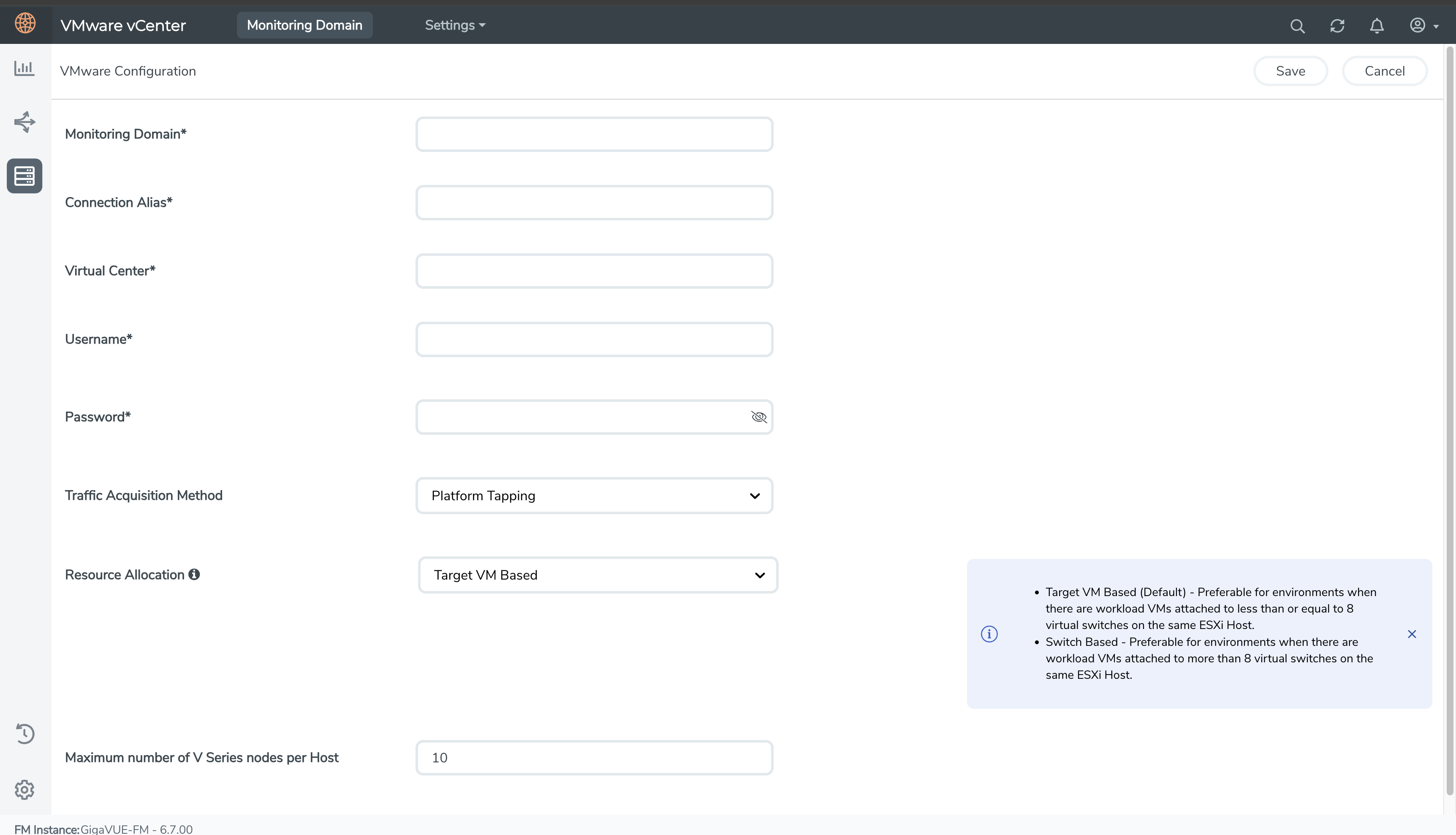Click the Resource Allocation info icon

tap(194, 574)
